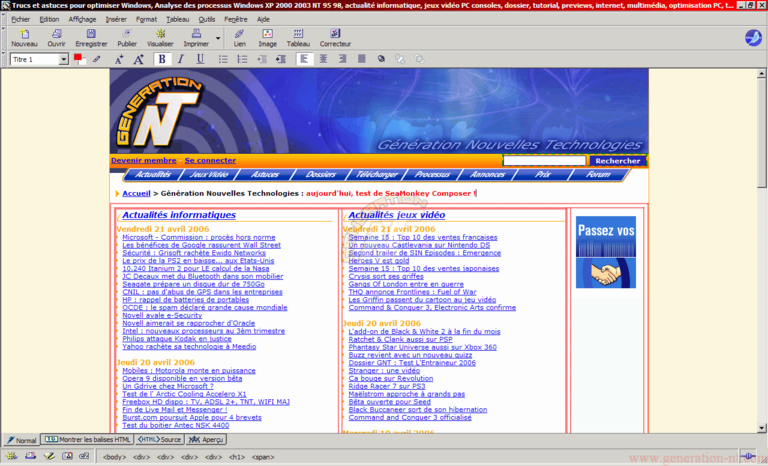
Task: Click the vertical scrollbar up arrow
Action: 762,74
